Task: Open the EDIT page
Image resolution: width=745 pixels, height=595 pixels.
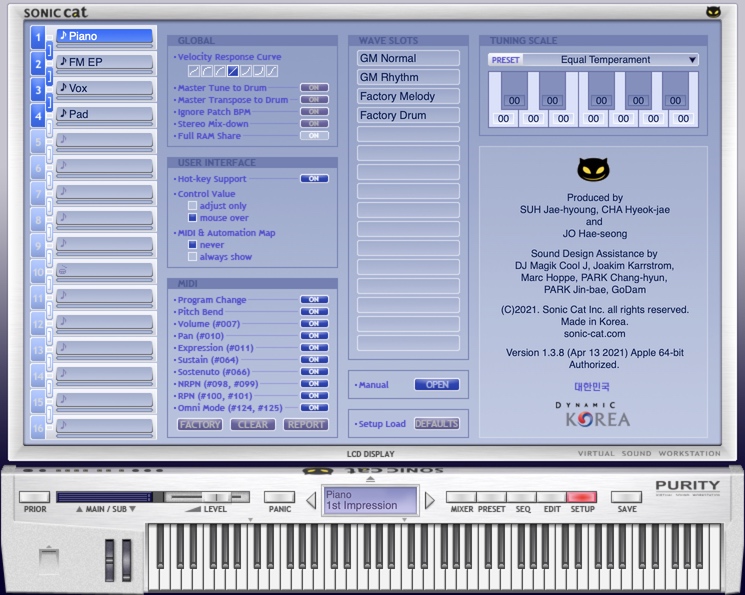Action: [551, 497]
